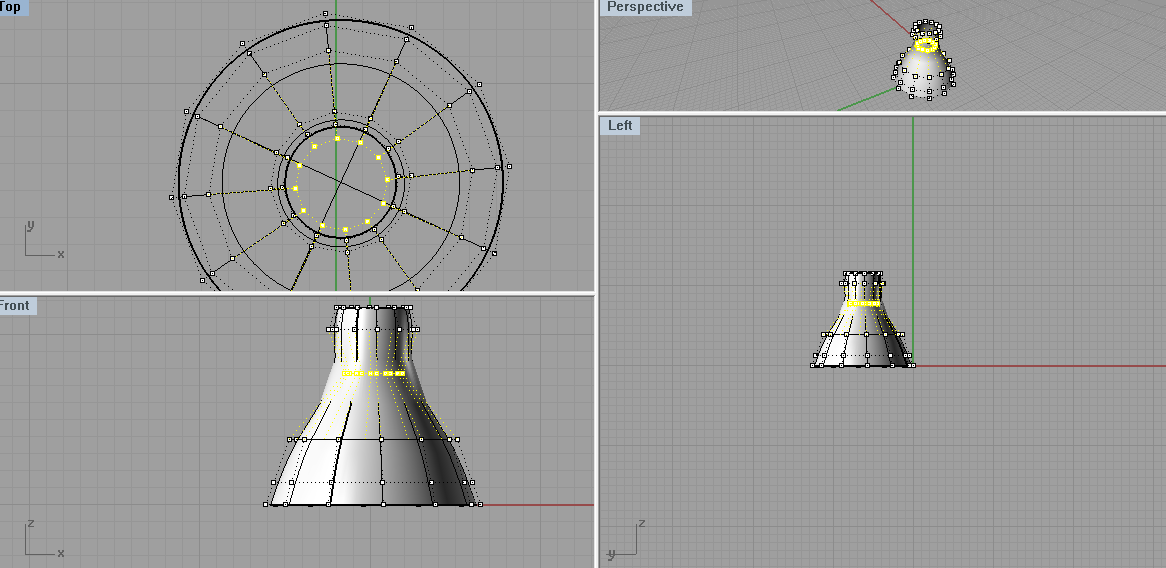Select the yellow control point ring in Top view
This screenshot has width=1166, height=568.
[341, 184]
